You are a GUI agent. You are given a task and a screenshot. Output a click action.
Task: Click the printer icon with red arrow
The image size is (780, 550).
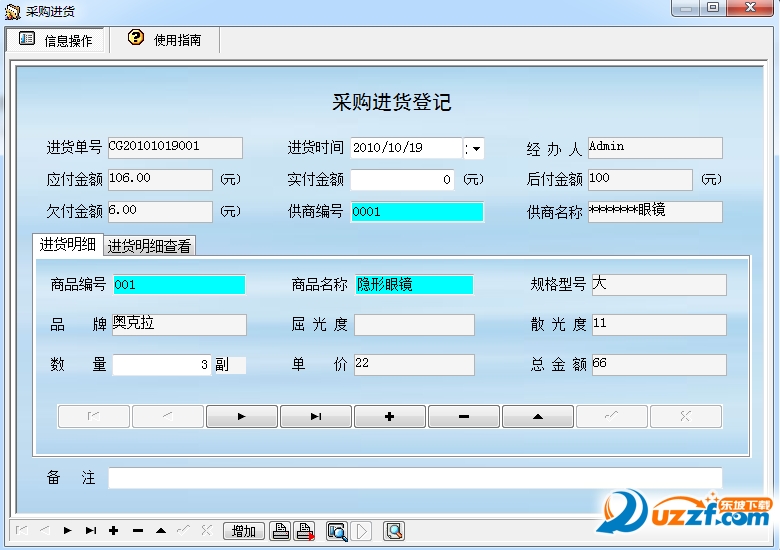(305, 531)
